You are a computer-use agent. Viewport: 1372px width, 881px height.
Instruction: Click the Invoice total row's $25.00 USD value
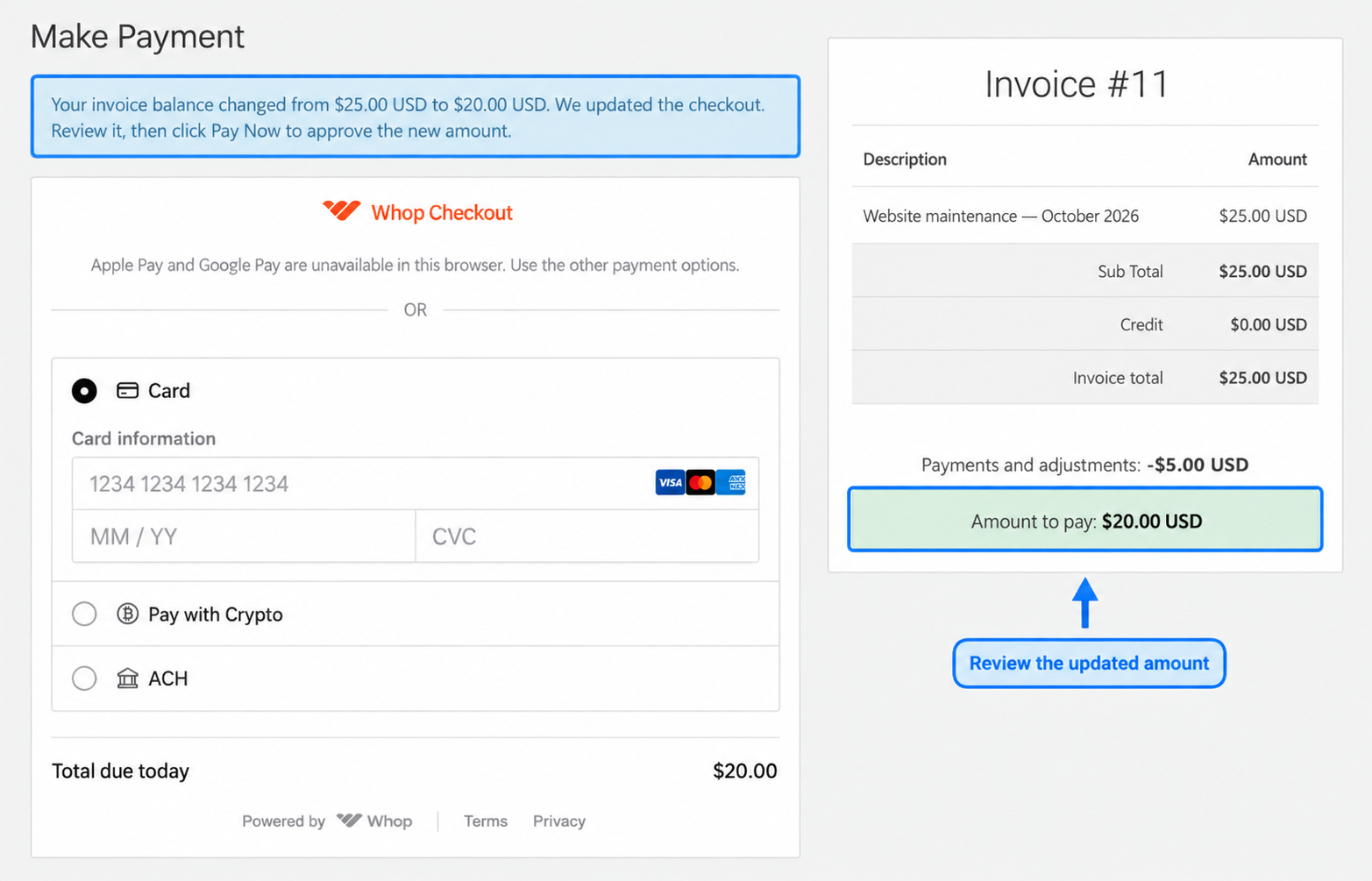coord(1263,378)
